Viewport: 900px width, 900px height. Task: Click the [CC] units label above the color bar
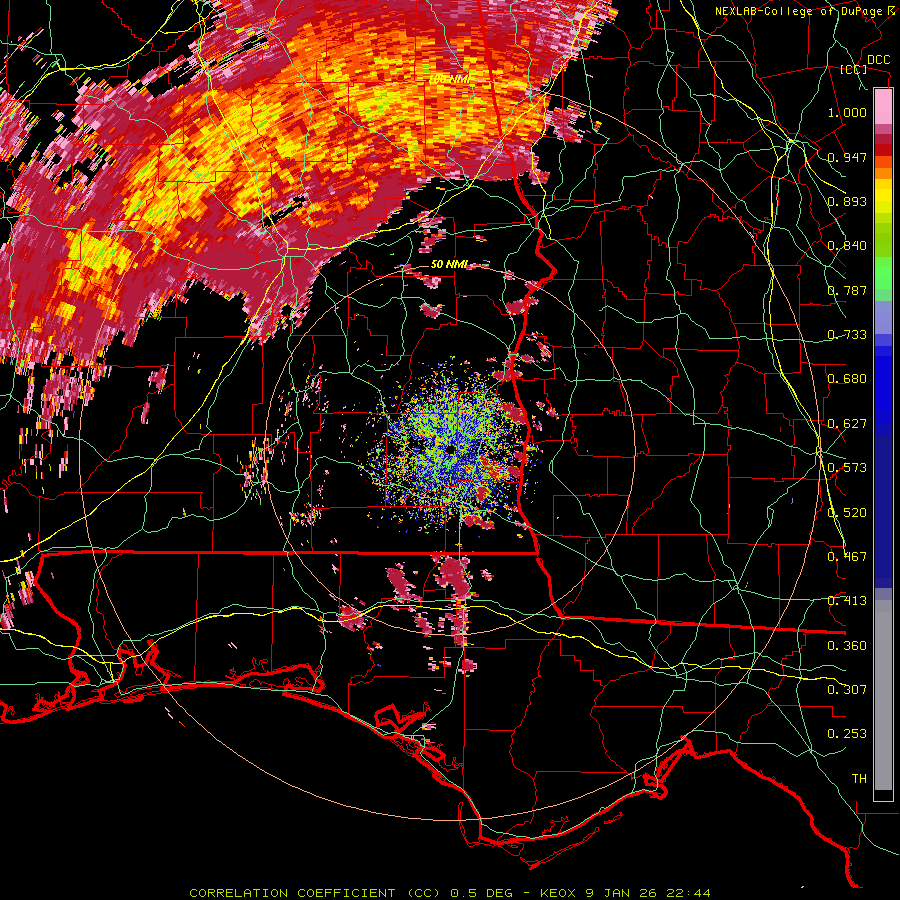click(853, 69)
